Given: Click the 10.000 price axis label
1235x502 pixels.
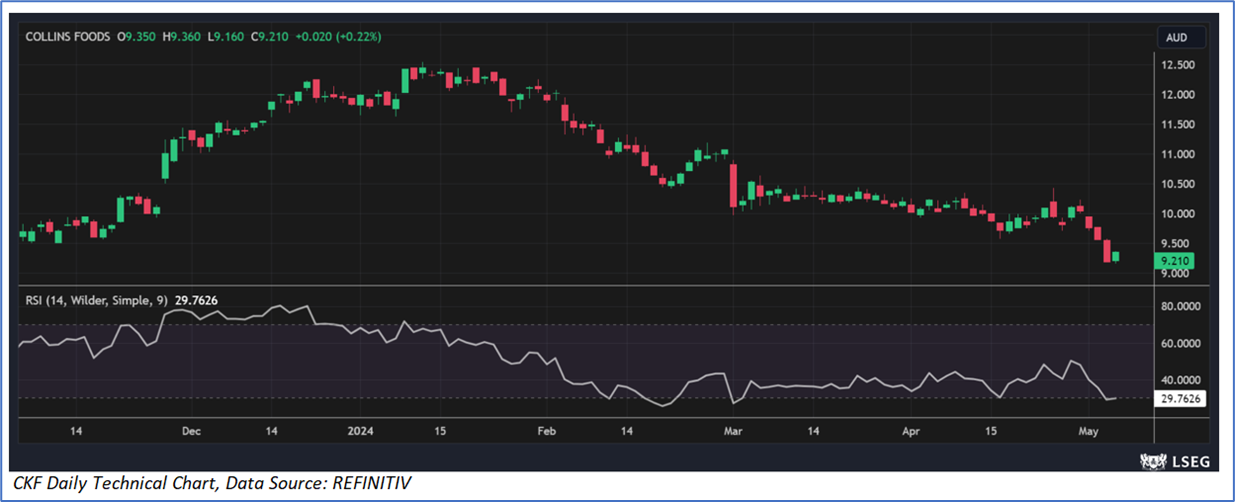Looking at the screenshot, I should point(1178,214).
